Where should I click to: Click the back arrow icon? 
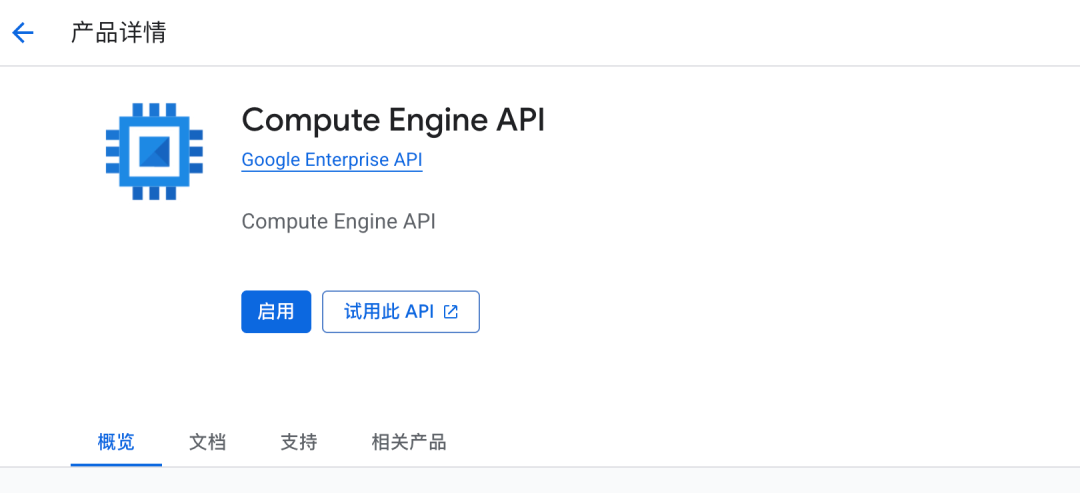click(x=23, y=33)
